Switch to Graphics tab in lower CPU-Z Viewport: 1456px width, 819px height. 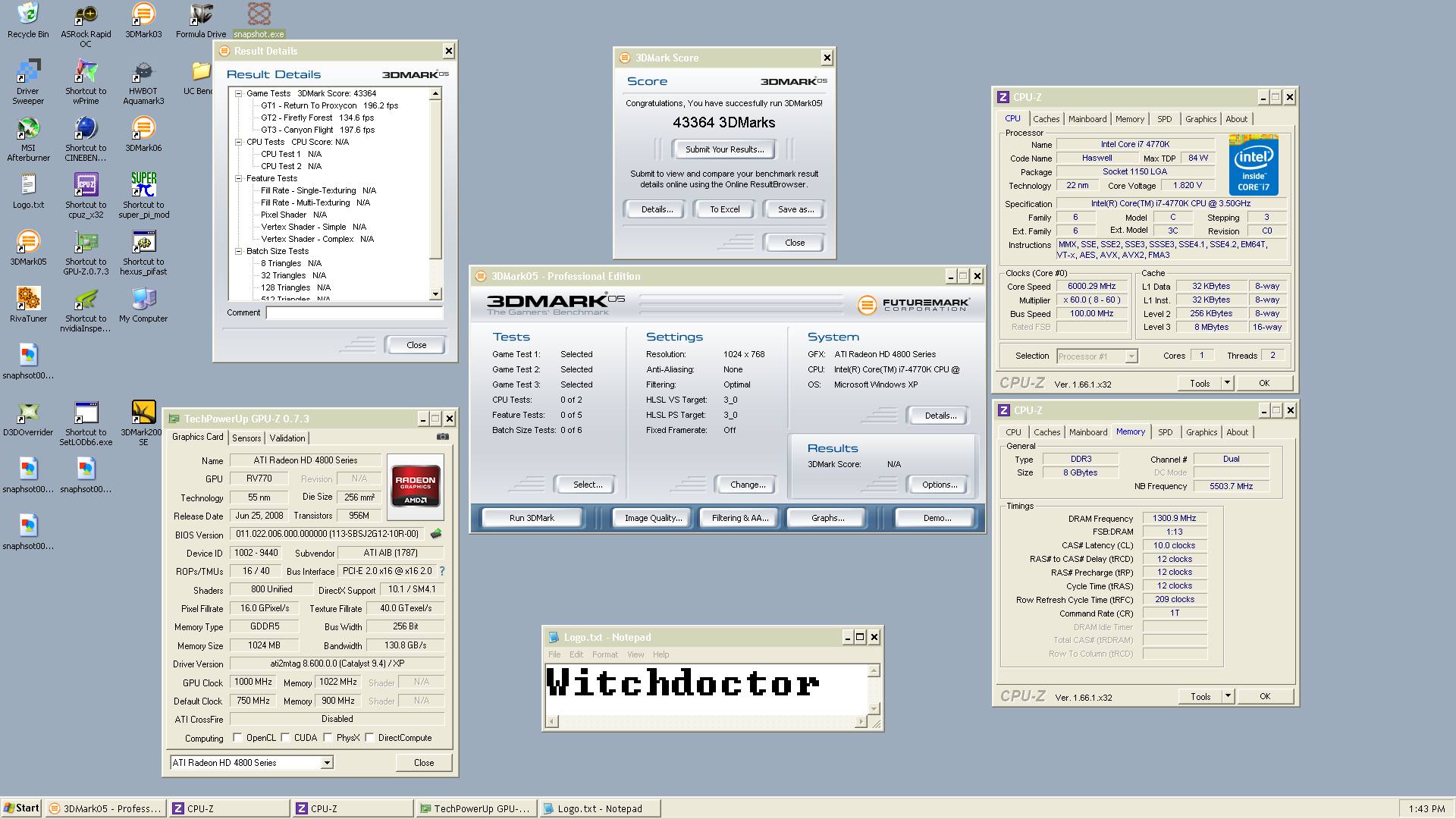click(1202, 432)
